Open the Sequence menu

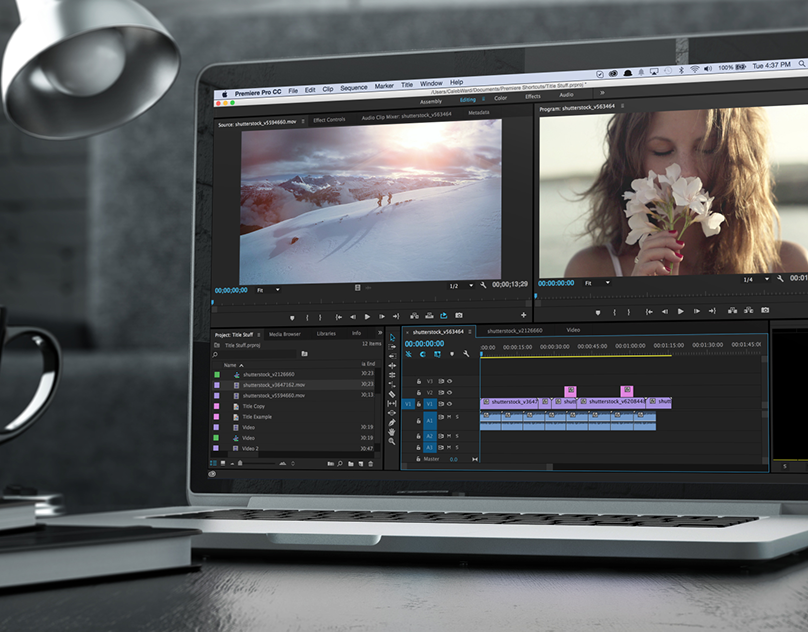(x=353, y=87)
